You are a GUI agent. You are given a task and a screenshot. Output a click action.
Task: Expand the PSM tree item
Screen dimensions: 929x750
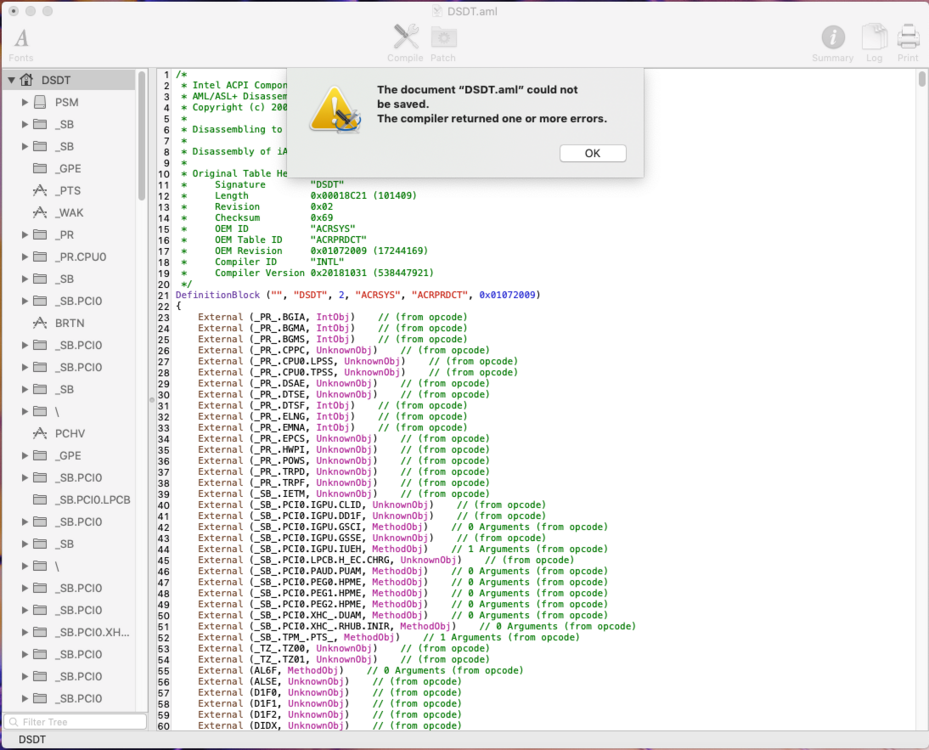click(25, 102)
